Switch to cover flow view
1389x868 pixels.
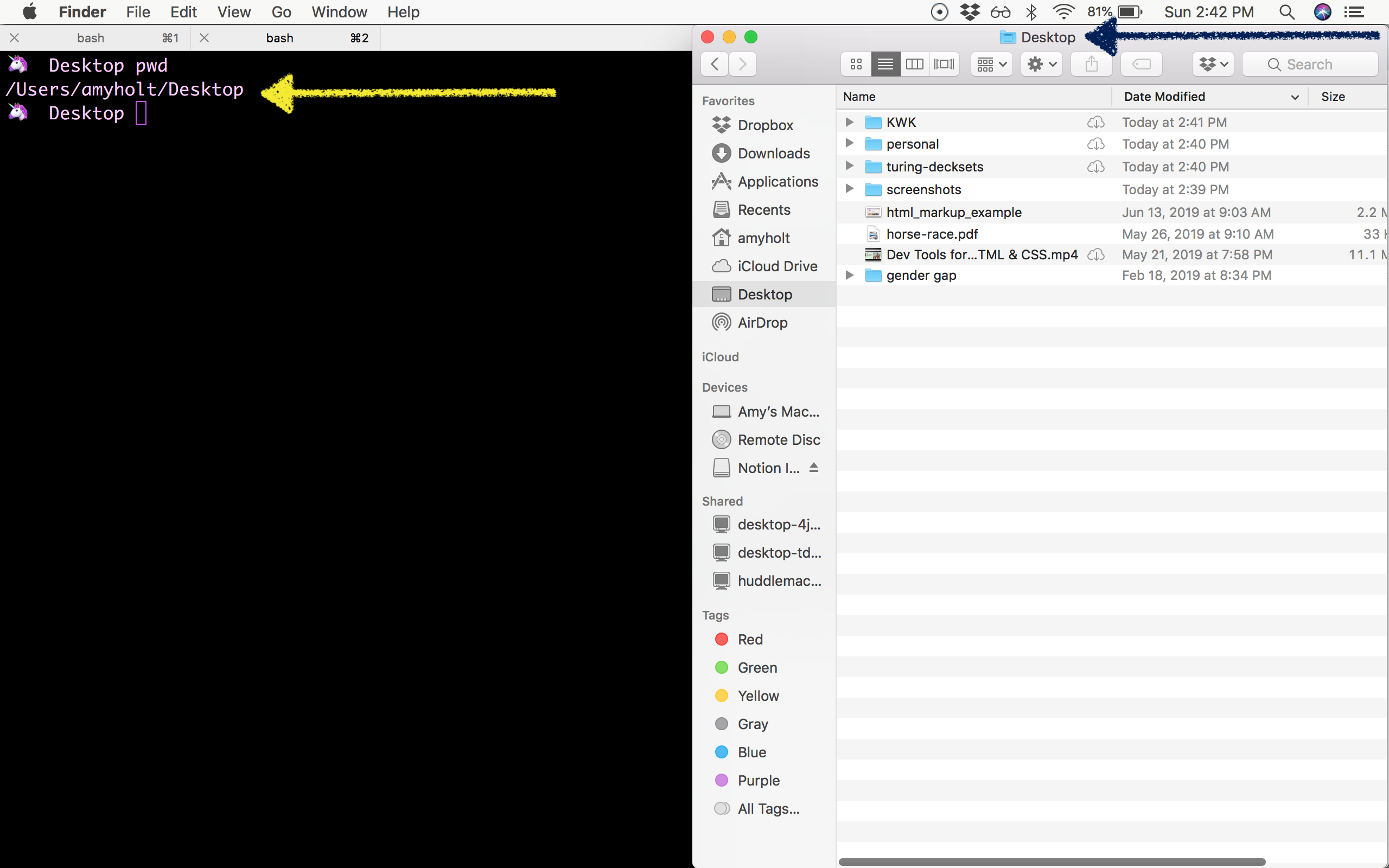click(x=944, y=63)
